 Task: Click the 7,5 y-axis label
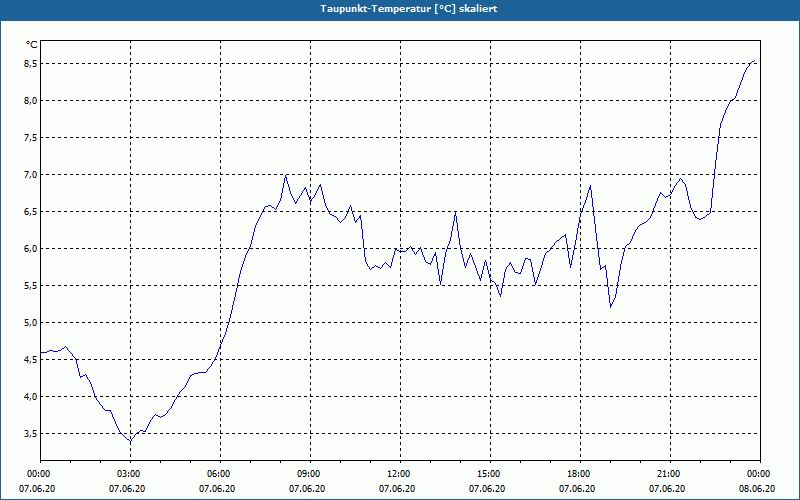31,138
